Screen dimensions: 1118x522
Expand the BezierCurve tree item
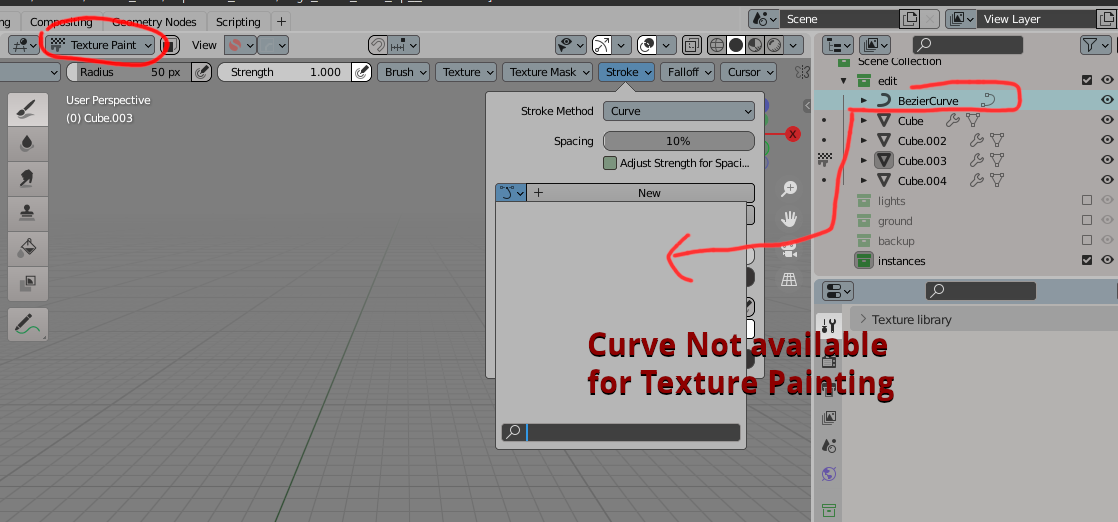coord(864,101)
